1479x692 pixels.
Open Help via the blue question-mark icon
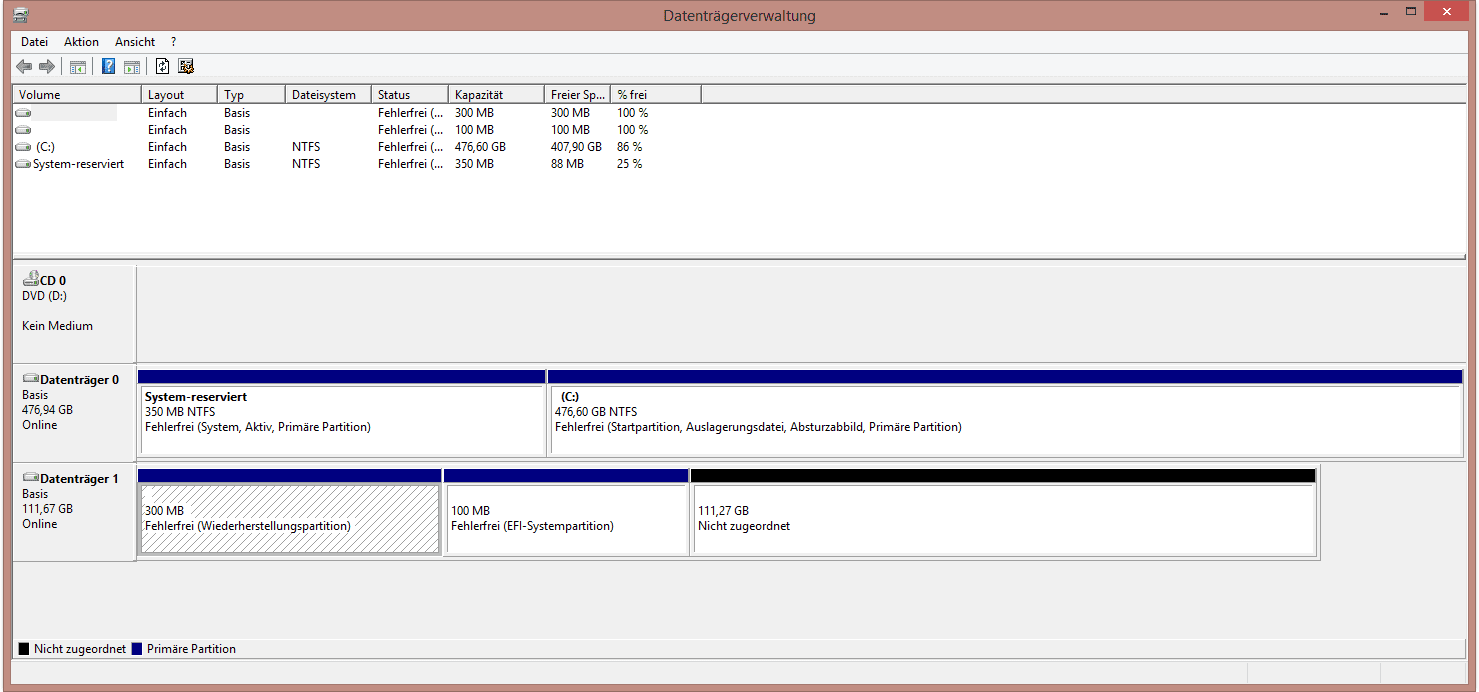(109, 67)
